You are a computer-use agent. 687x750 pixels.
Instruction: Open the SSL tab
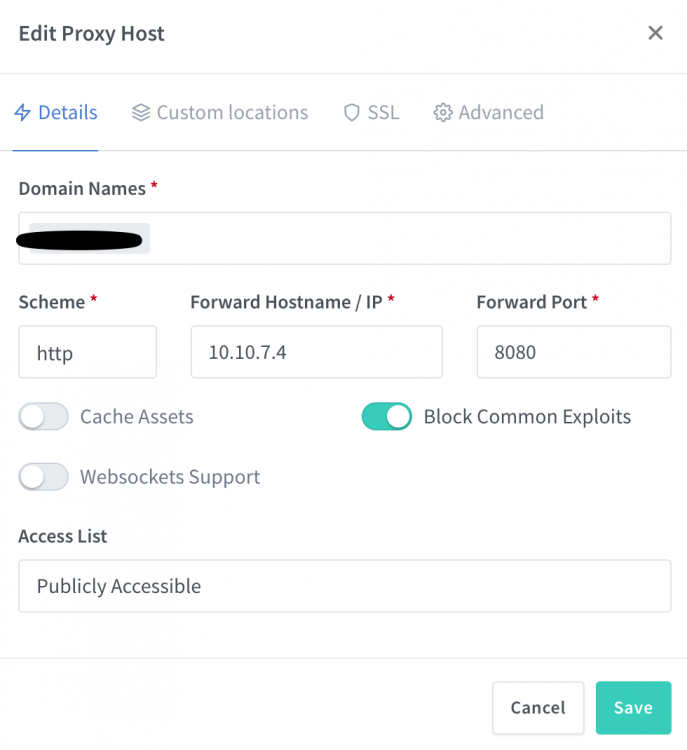(x=372, y=113)
